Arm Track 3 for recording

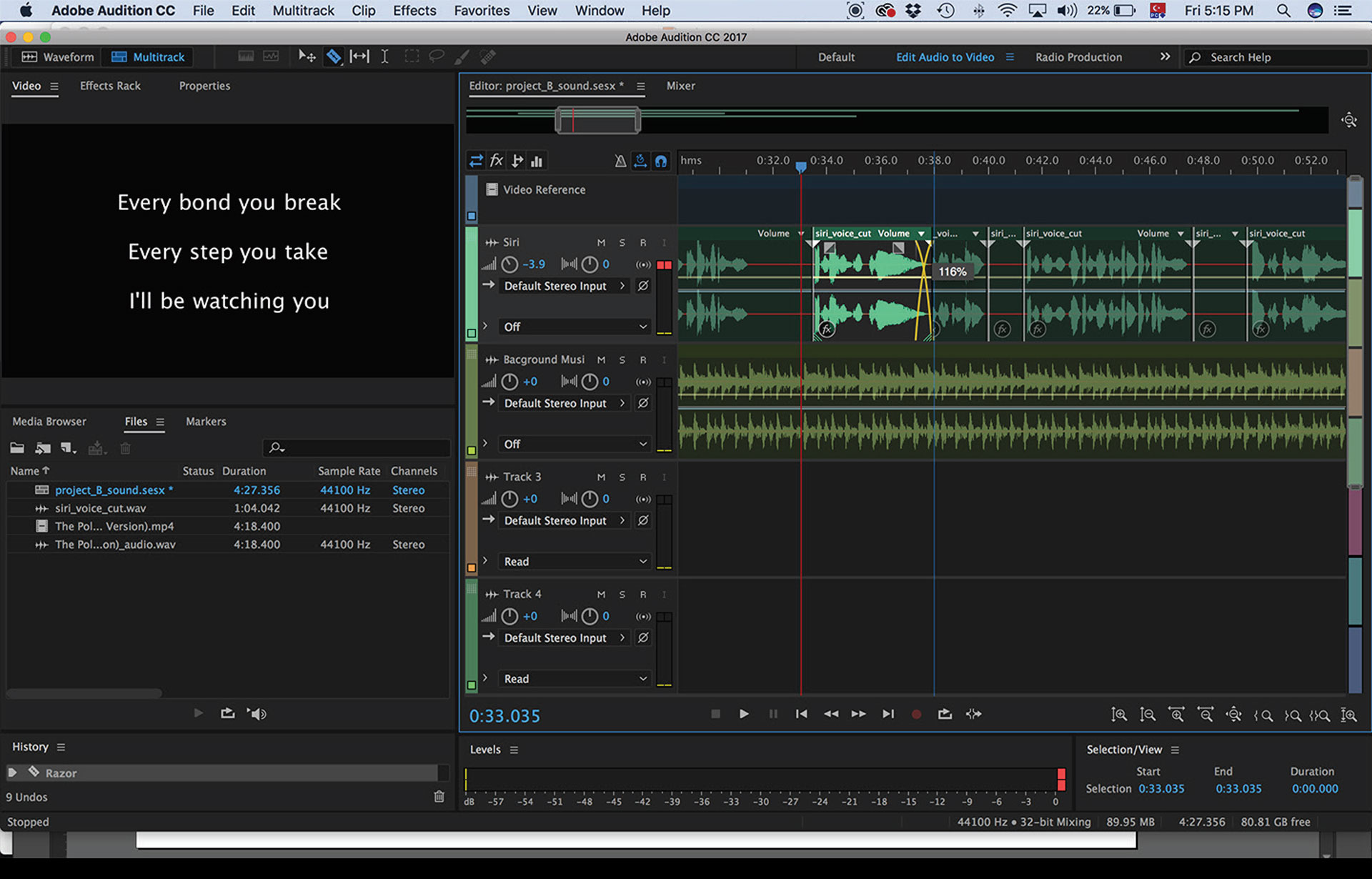643,477
